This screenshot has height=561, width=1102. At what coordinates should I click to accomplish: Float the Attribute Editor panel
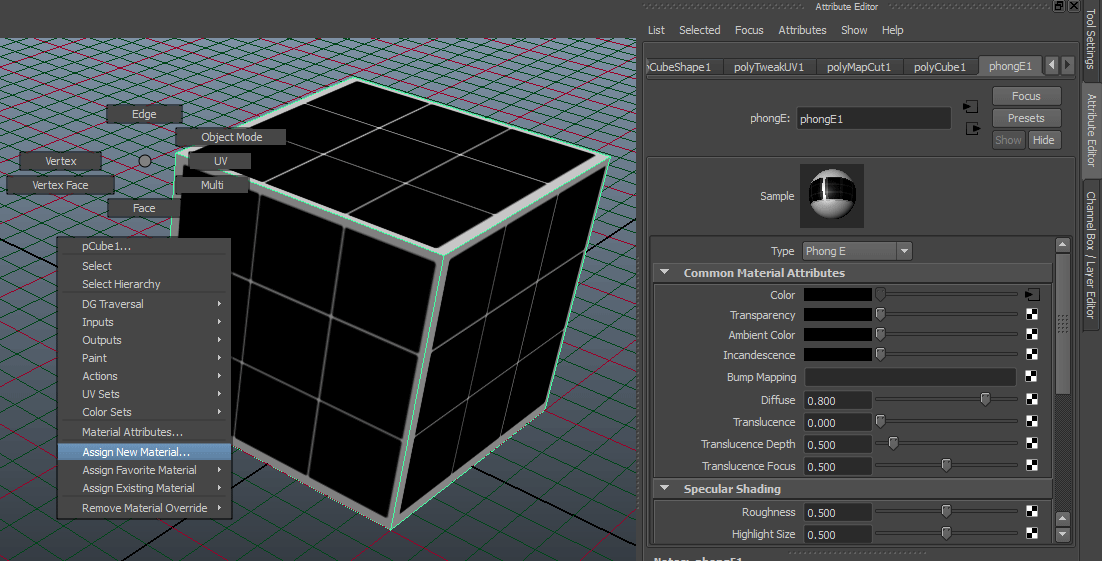(1059, 6)
